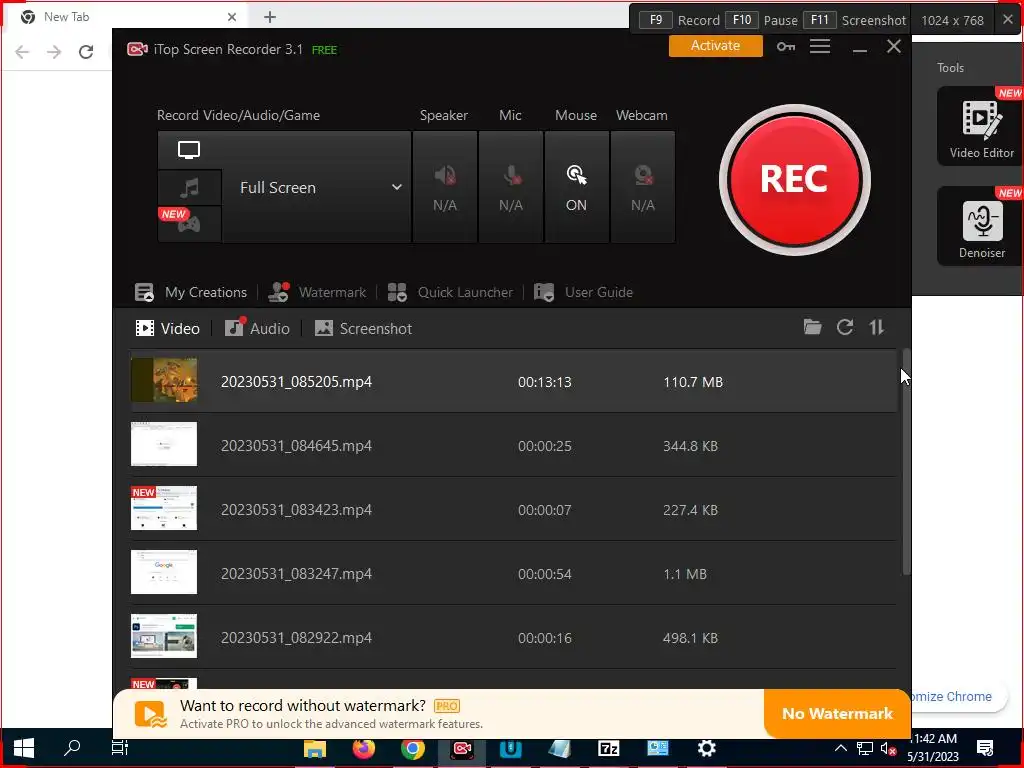Switch to game recording gamepad icon
This screenshot has height=768, width=1024.
click(189, 225)
